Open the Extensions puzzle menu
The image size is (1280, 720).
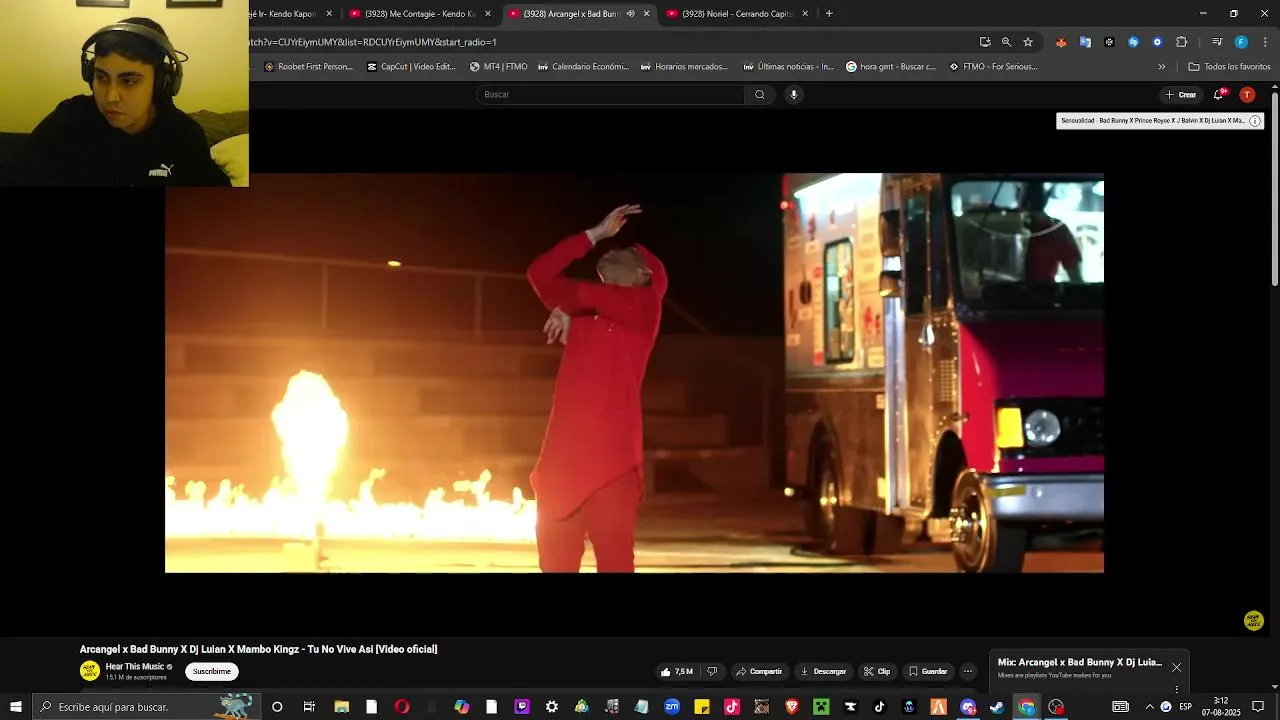point(1181,42)
